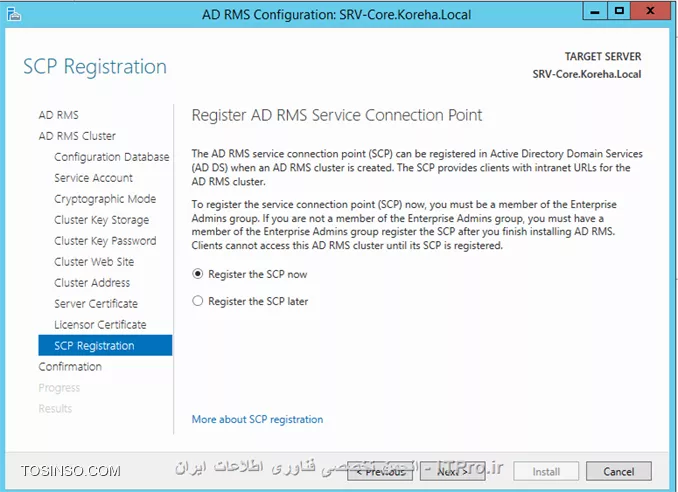Select the highlighted SCP Registration step

[105, 345]
